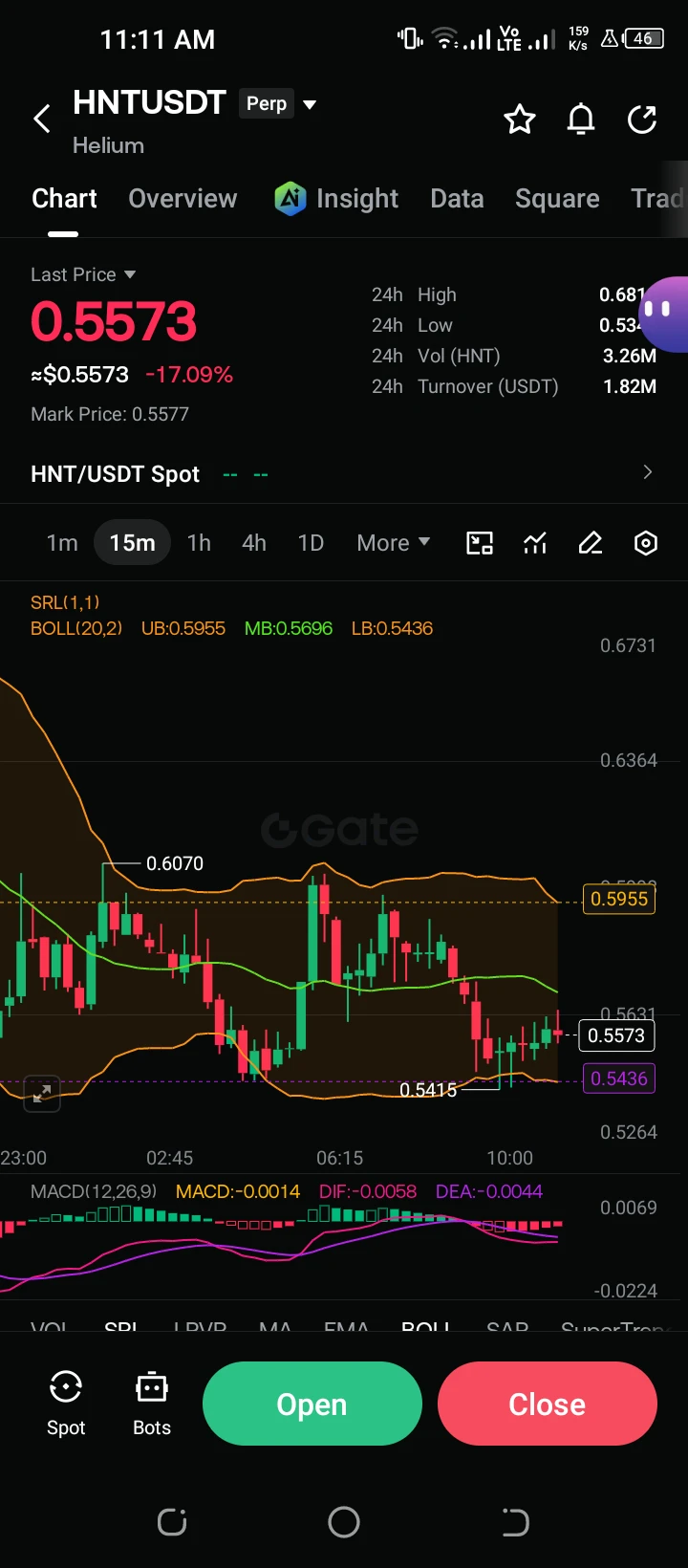The image size is (688, 1568).
Task: Activate the drawing pencil tool
Action: point(591,543)
